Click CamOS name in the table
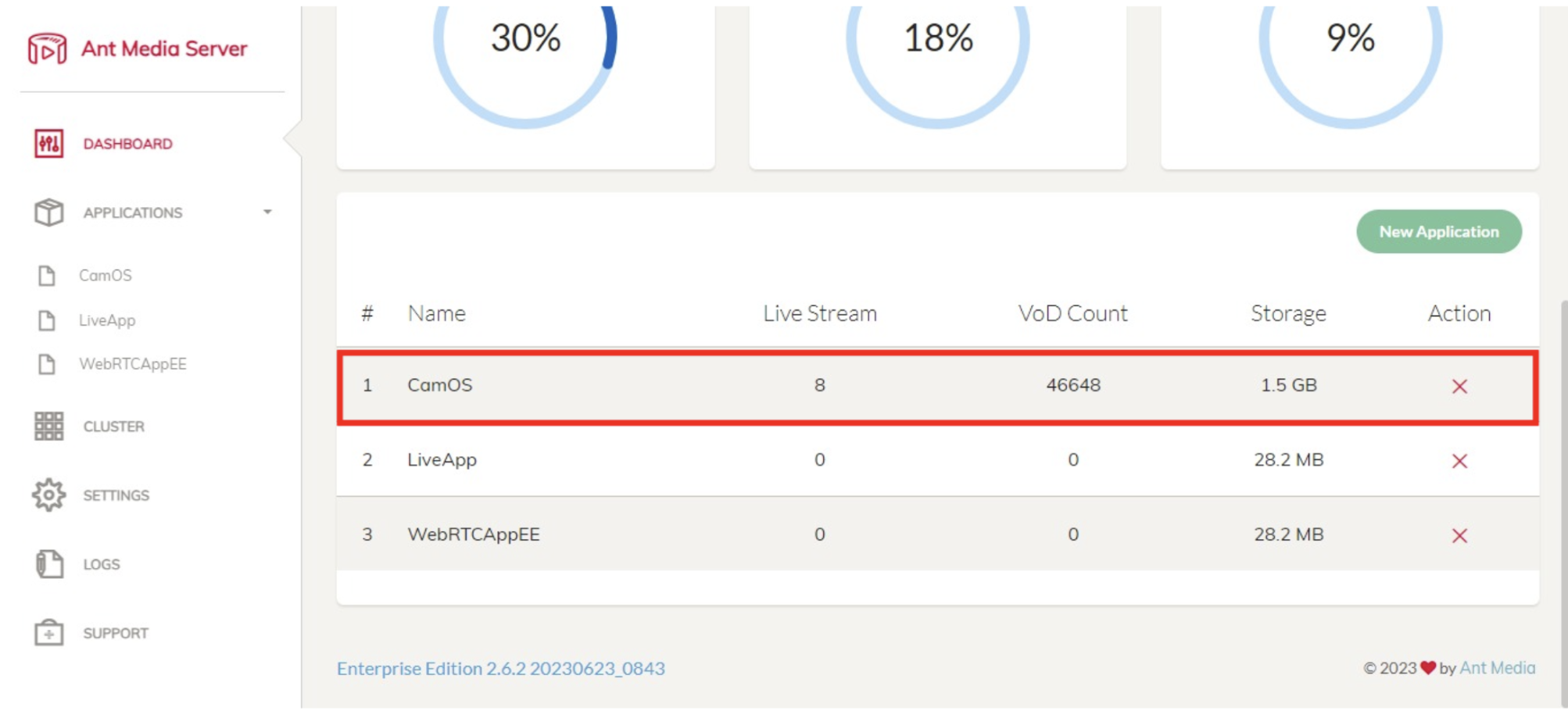The width and height of the screenshot is (1568, 714). pyautogui.click(x=440, y=385)
